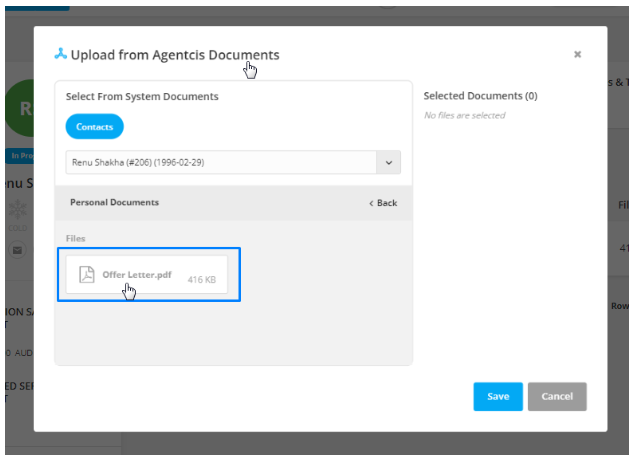Viewport: 634px width, 457px height.
Task: Click the Select From System Documents heading
Action: (x=142, y=97)
